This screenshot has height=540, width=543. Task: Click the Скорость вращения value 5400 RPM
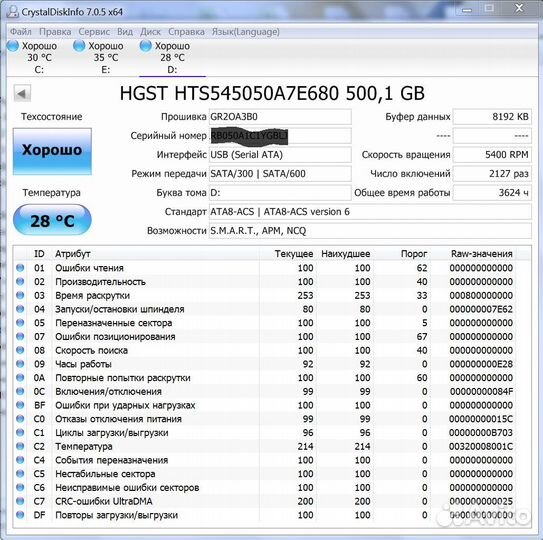point(492,154)
